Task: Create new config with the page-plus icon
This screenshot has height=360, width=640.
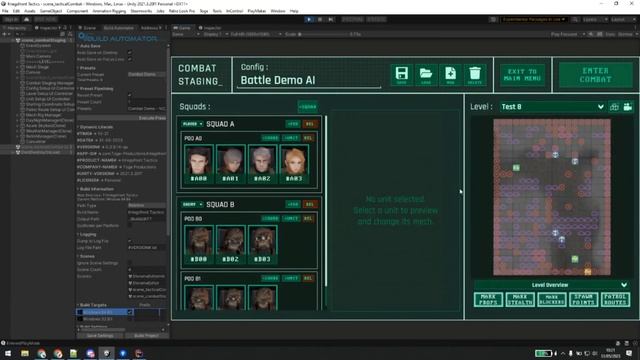Action: [x=450, y=75]
